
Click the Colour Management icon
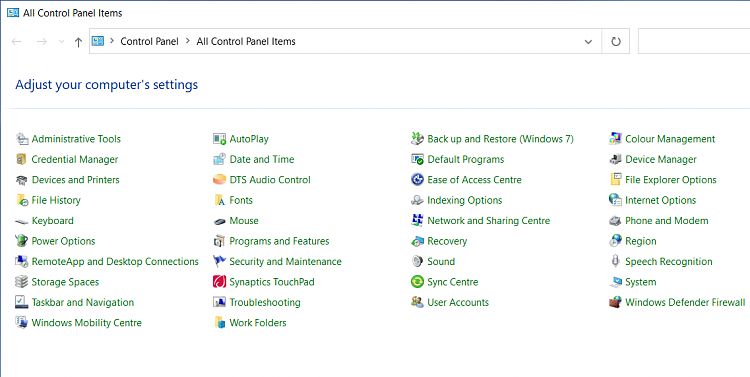click(615, 139)
